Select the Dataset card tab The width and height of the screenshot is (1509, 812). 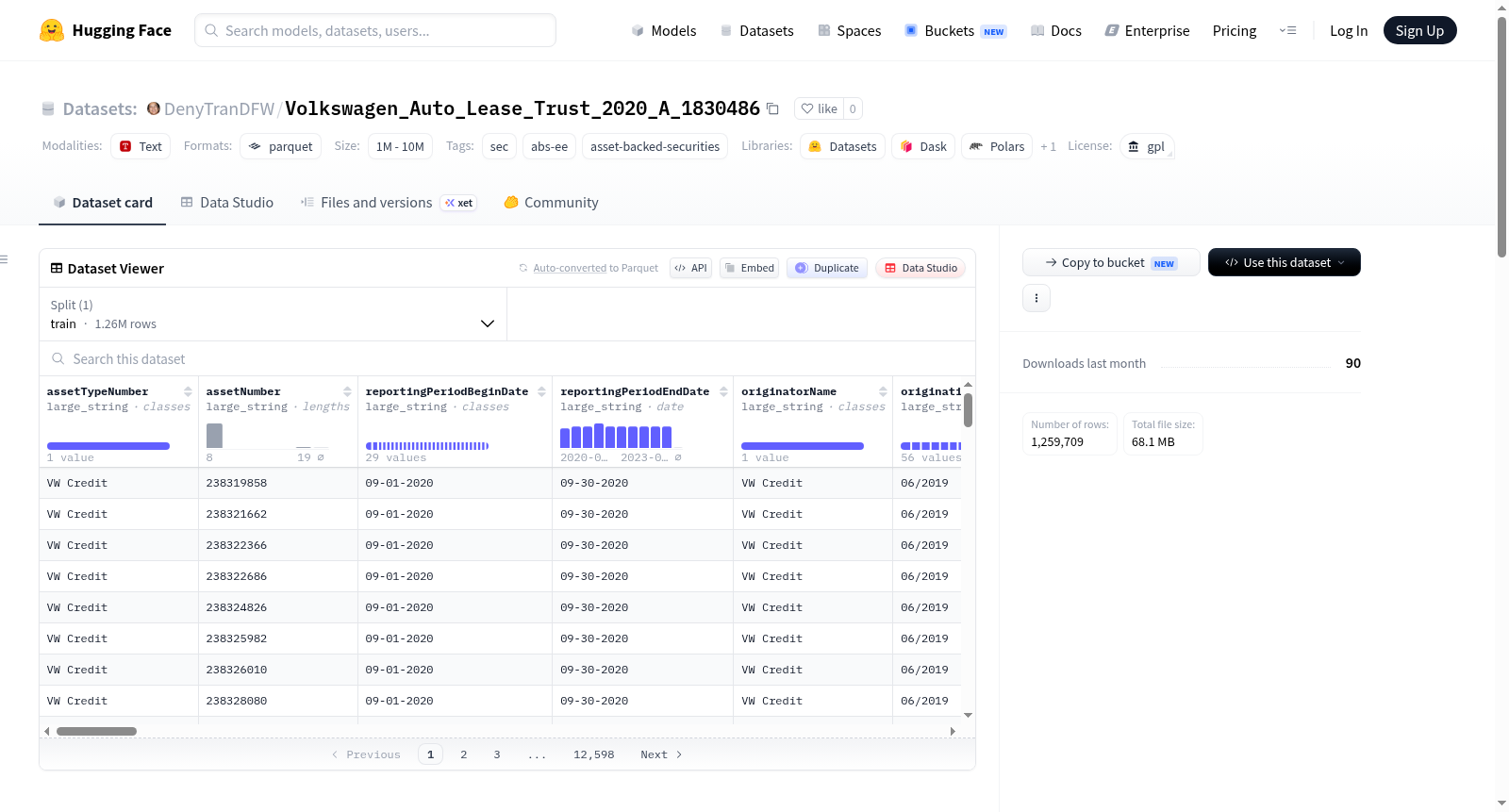tap(103, 203)
